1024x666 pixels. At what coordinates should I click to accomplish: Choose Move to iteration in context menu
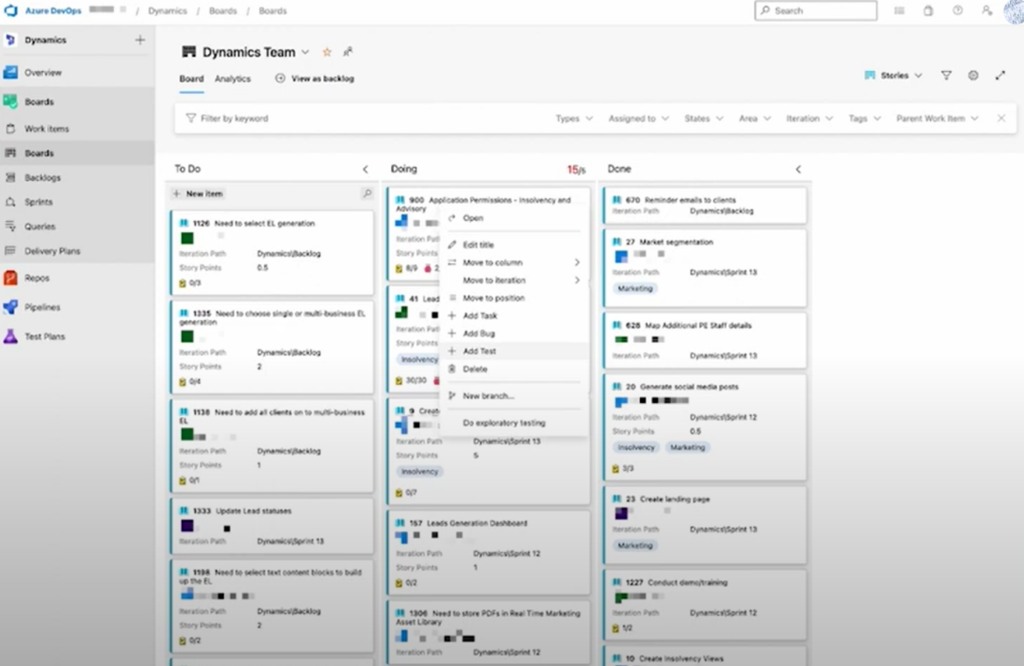(514, 280)
